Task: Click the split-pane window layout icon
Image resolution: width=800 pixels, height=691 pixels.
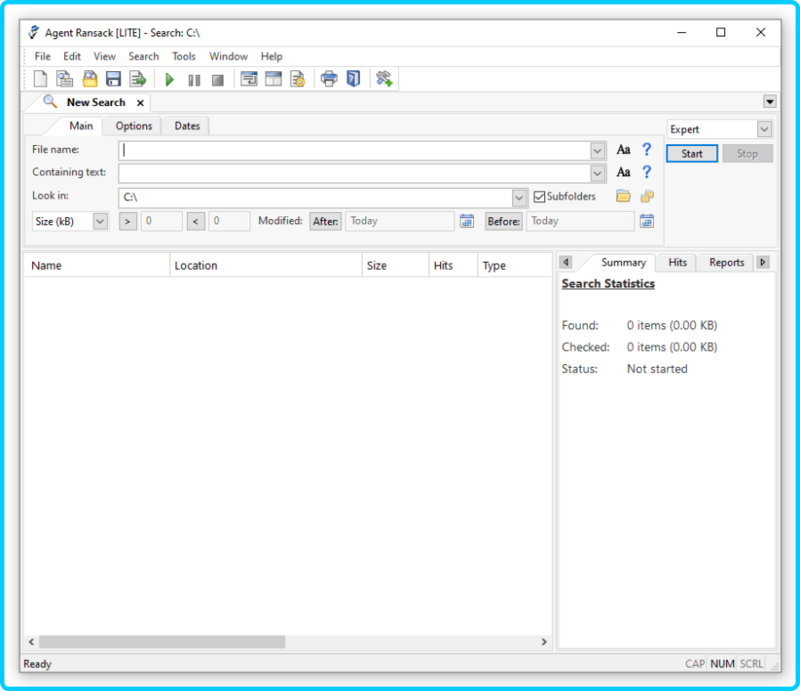Action: [x=273, y=79]
